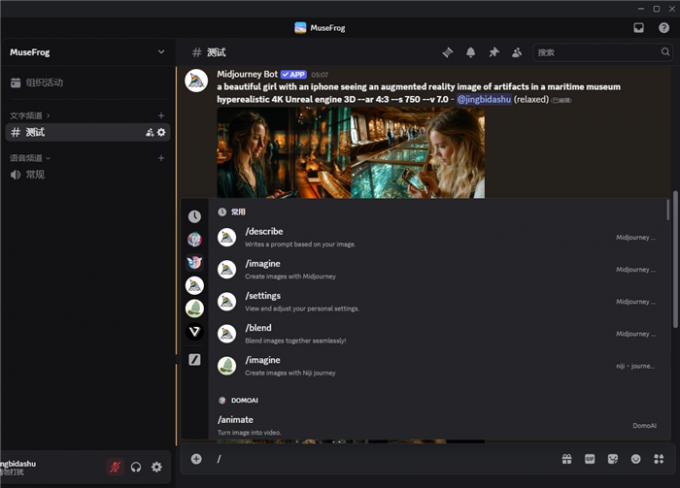Select DomoAI app icon in command sidebar
This screenshot has width=680, height=488.
[x=194, y=239]
